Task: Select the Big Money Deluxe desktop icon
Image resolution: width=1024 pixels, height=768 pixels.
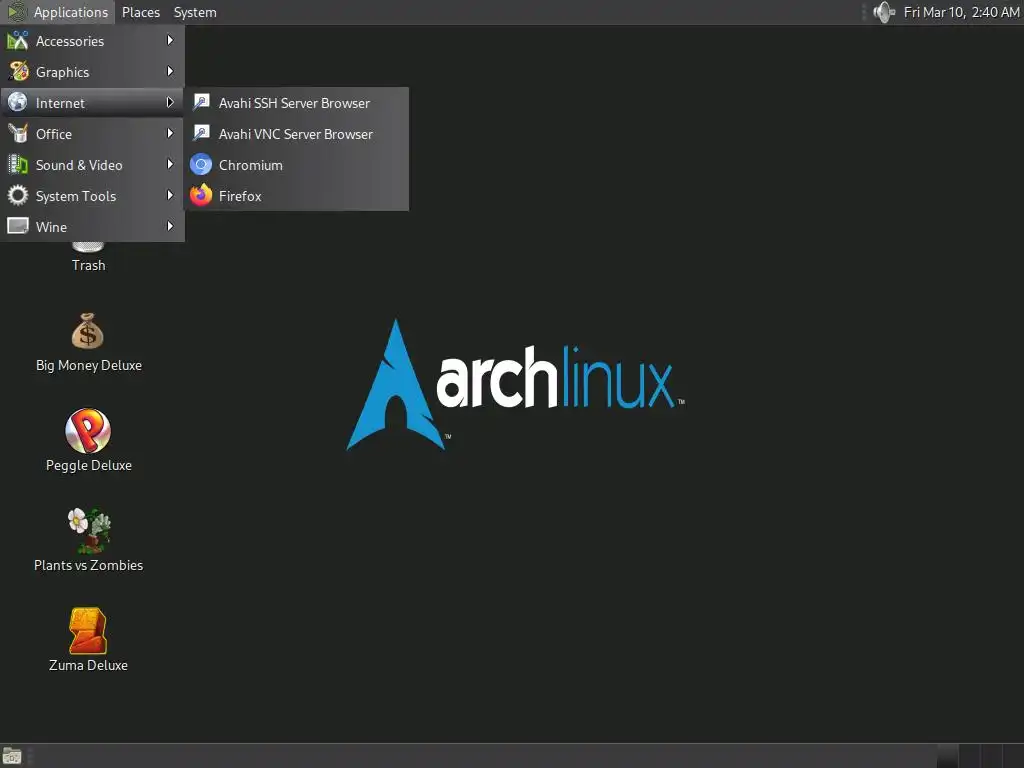Action: 88,332
